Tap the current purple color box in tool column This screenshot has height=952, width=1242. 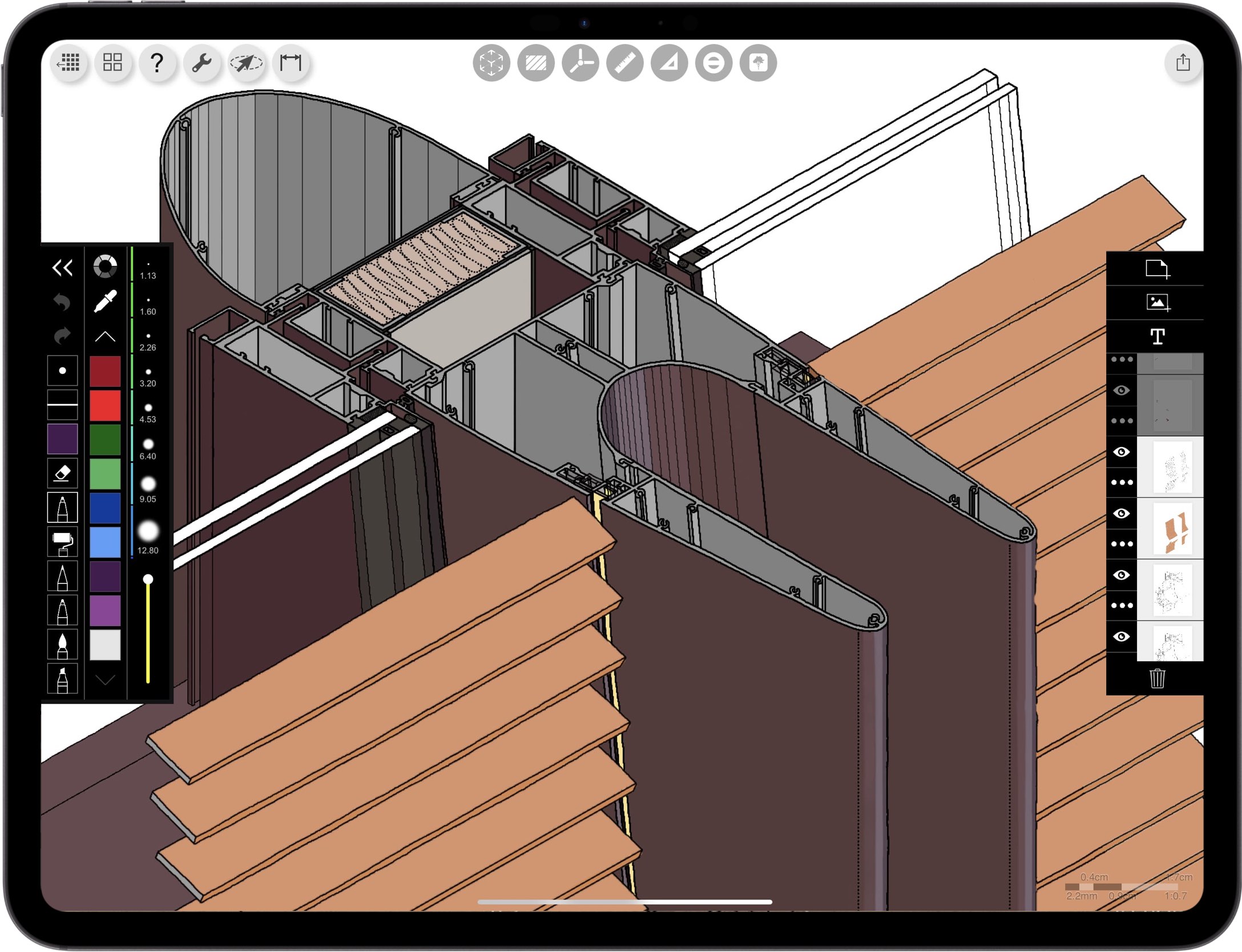pos(62,439)
